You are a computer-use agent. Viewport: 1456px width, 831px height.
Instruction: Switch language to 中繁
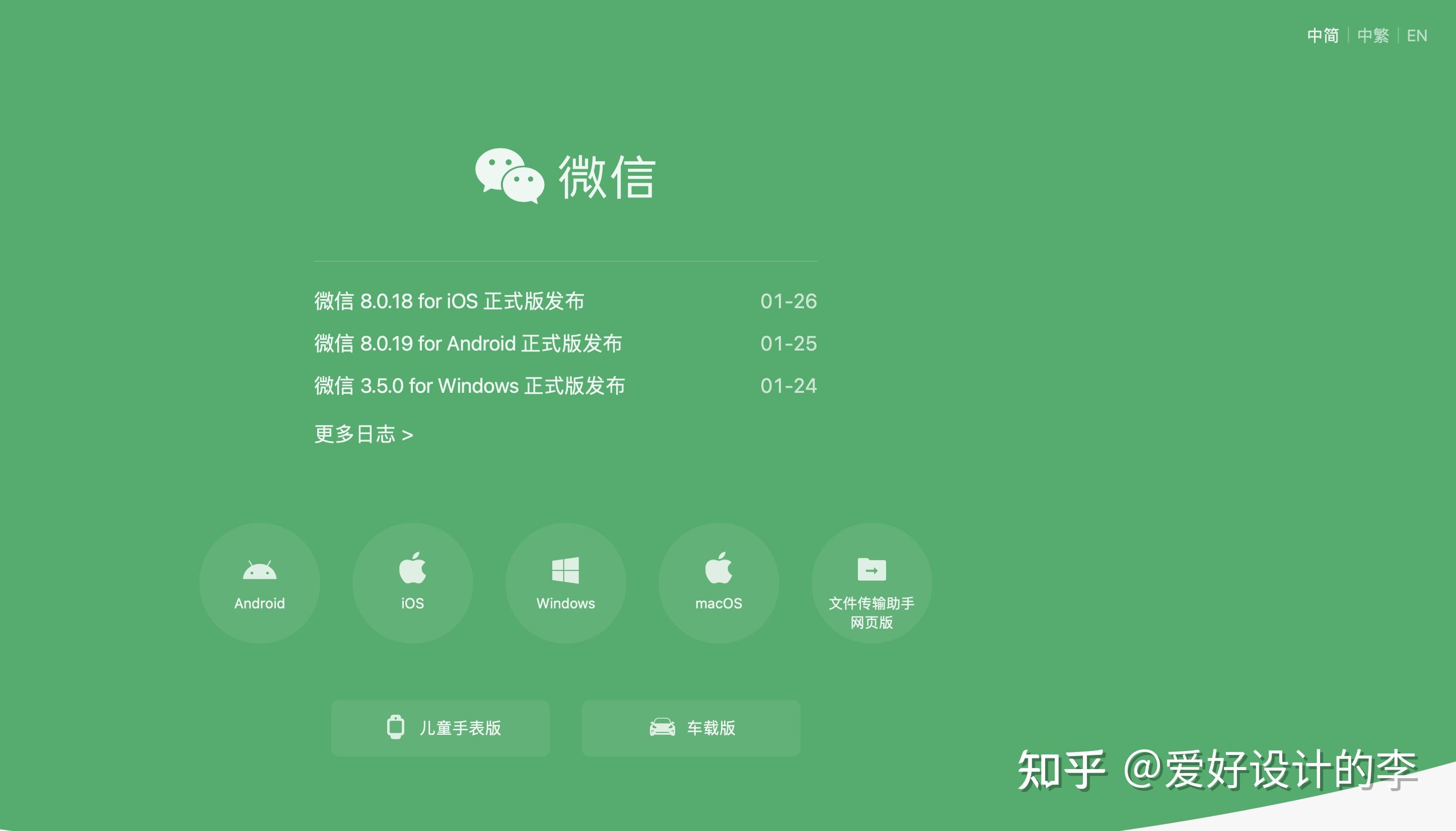coord(1373,35)
